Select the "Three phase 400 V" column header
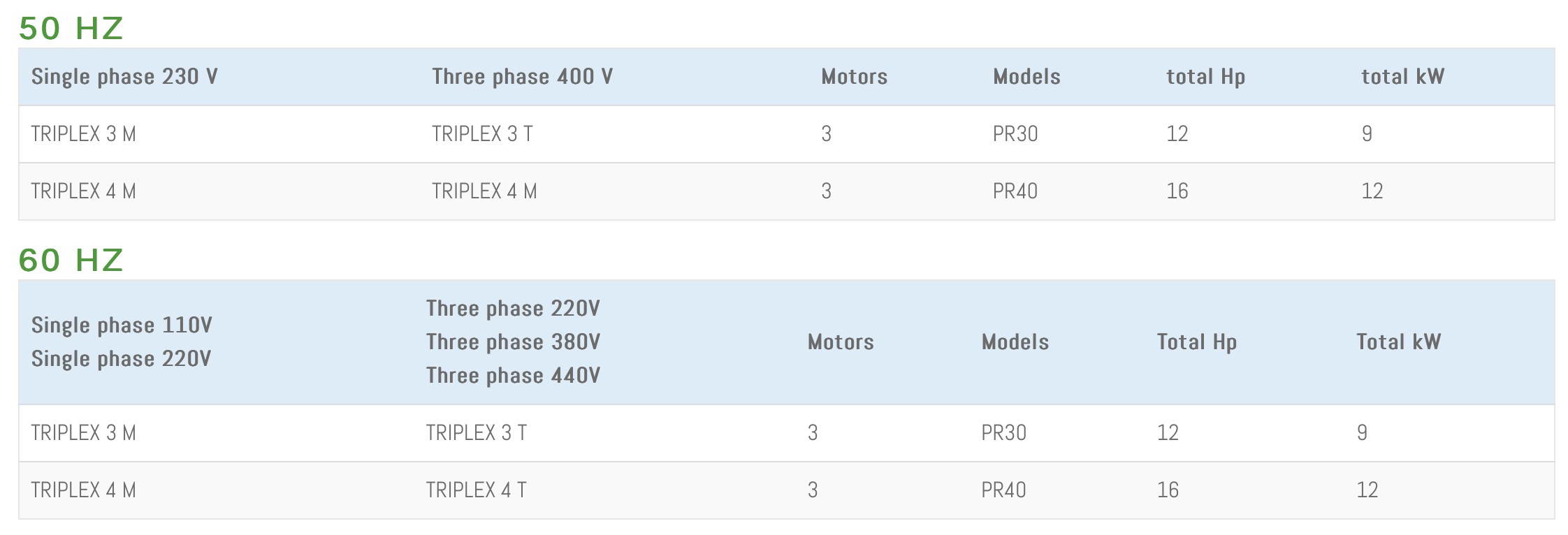Screen dimensions: 1568x535 (522, 77)
